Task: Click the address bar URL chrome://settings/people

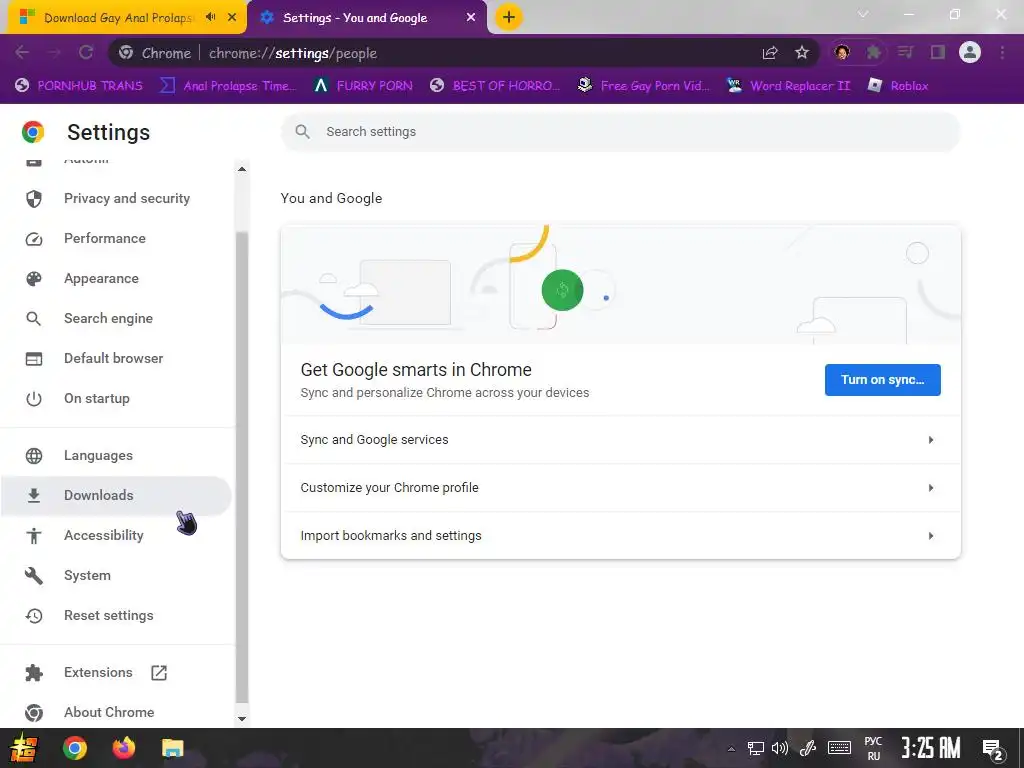Action: coord(293,54)
